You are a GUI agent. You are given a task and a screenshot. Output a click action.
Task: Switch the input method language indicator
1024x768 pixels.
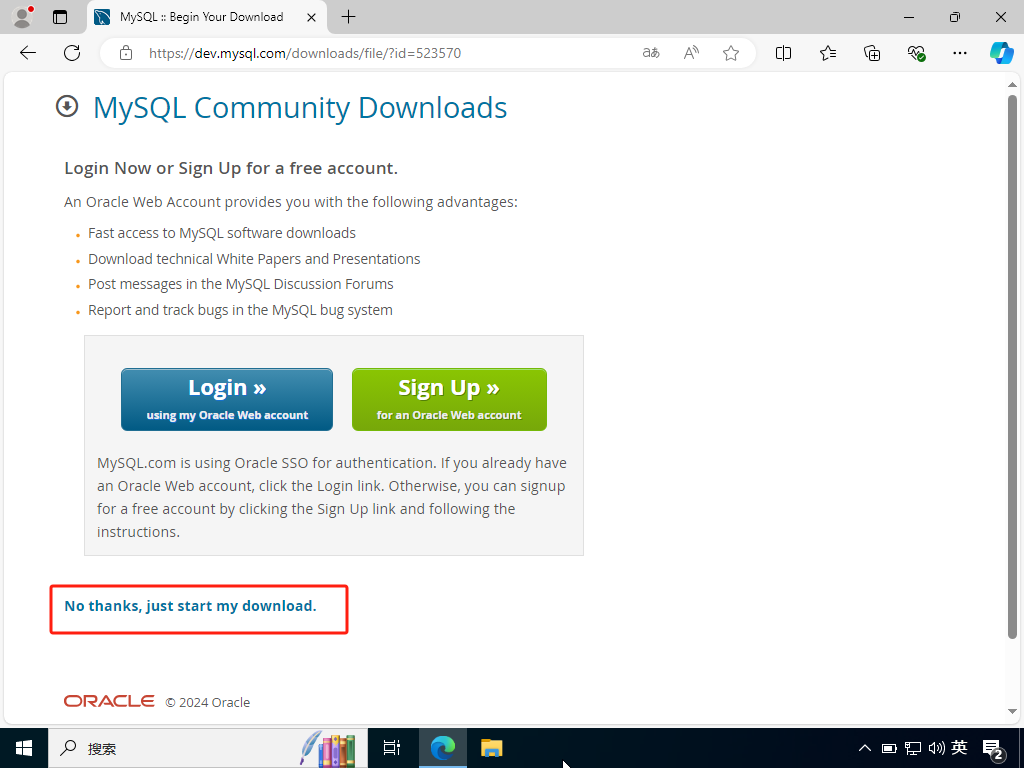coord(959,747)
